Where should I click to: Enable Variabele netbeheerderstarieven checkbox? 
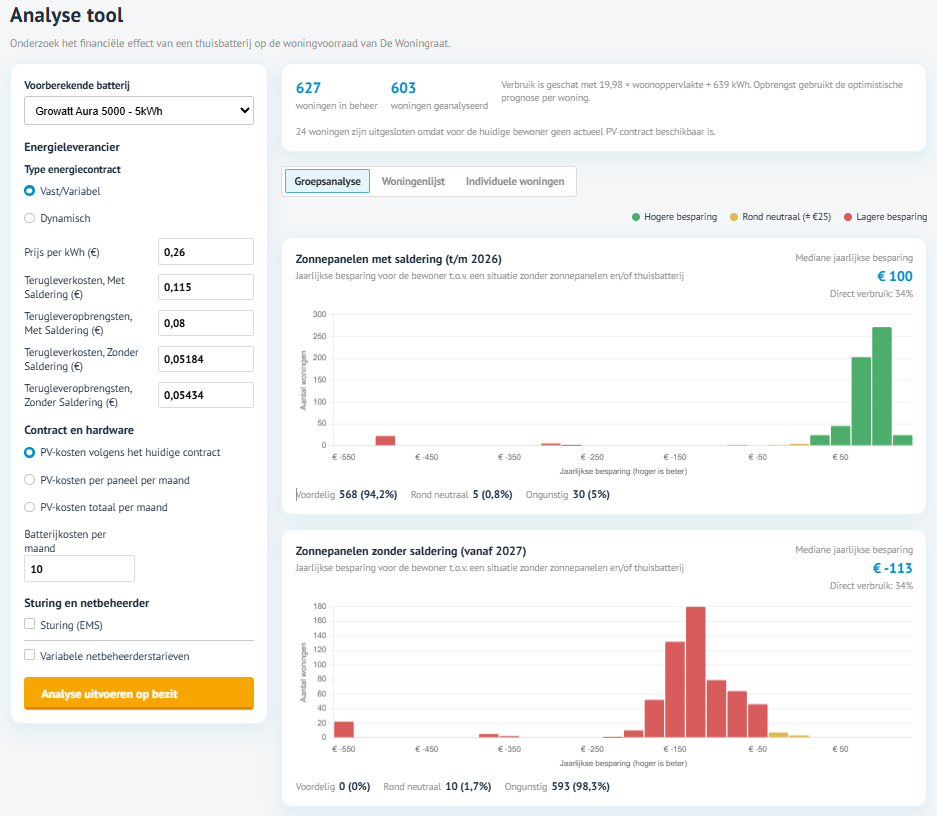(29, 655)
